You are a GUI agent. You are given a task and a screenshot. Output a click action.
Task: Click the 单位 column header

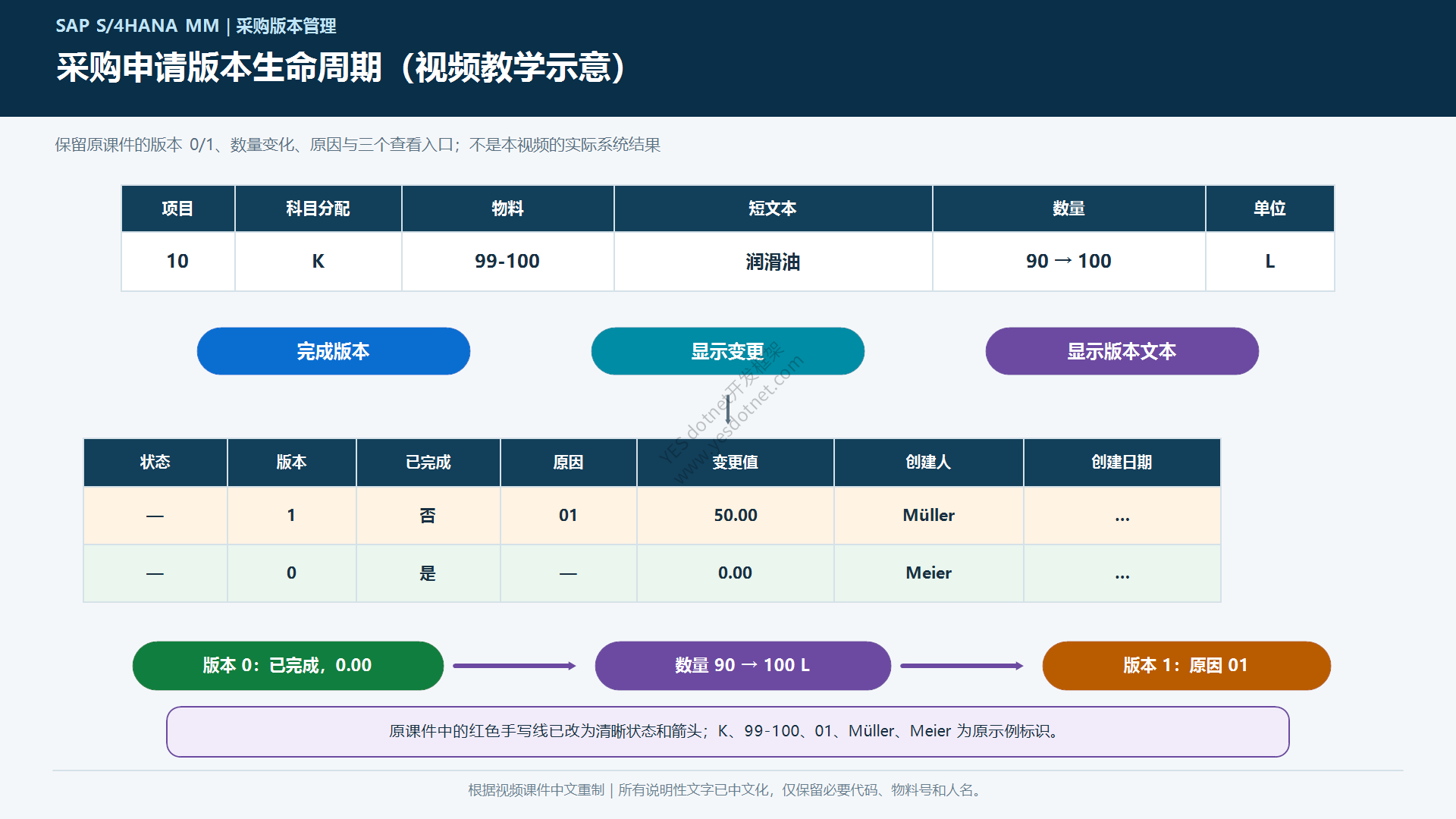[x=1270, y=209]
